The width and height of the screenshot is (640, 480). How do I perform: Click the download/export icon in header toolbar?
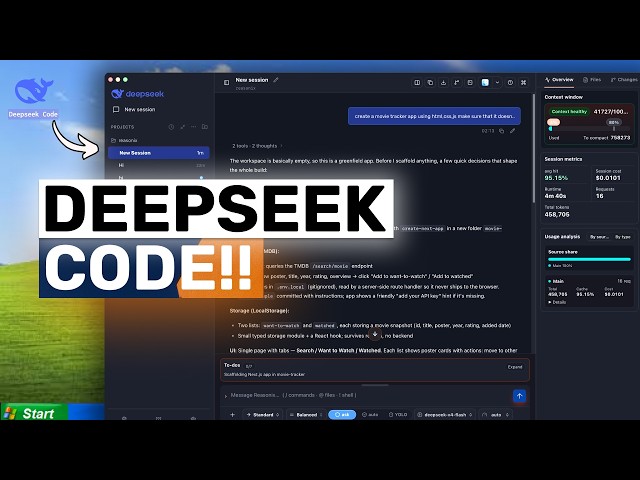443,82
